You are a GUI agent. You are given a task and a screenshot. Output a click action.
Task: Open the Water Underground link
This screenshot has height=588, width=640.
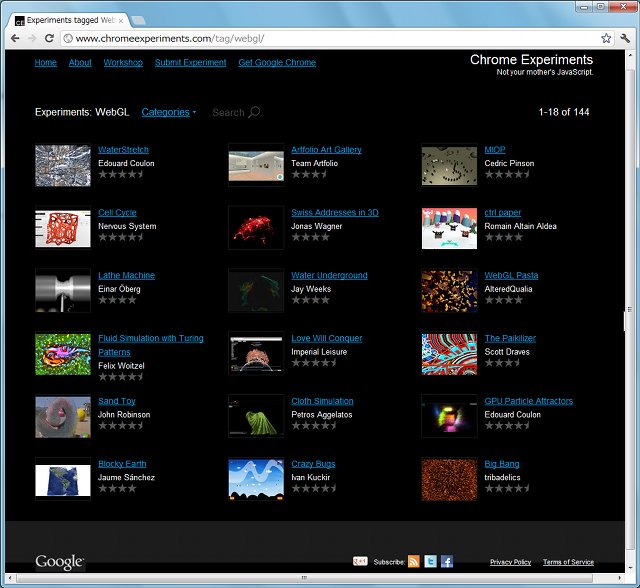pos(329,275)
